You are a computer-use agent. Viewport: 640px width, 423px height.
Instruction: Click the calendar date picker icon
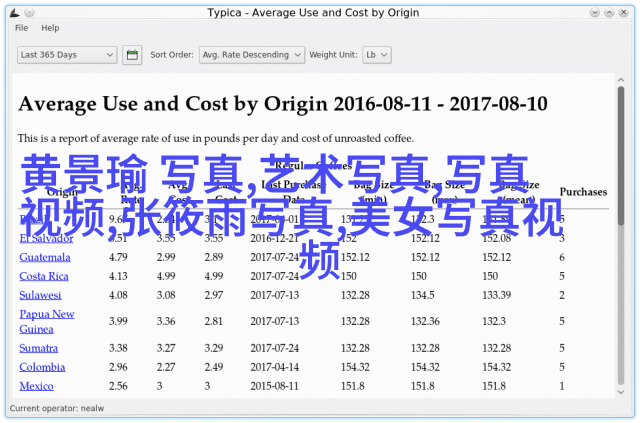pyautogui.click(x=132, y=55)
